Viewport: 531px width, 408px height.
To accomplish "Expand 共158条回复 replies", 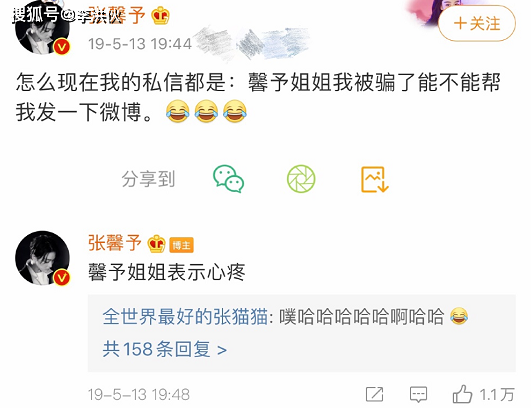I will [x=165, y=349].
